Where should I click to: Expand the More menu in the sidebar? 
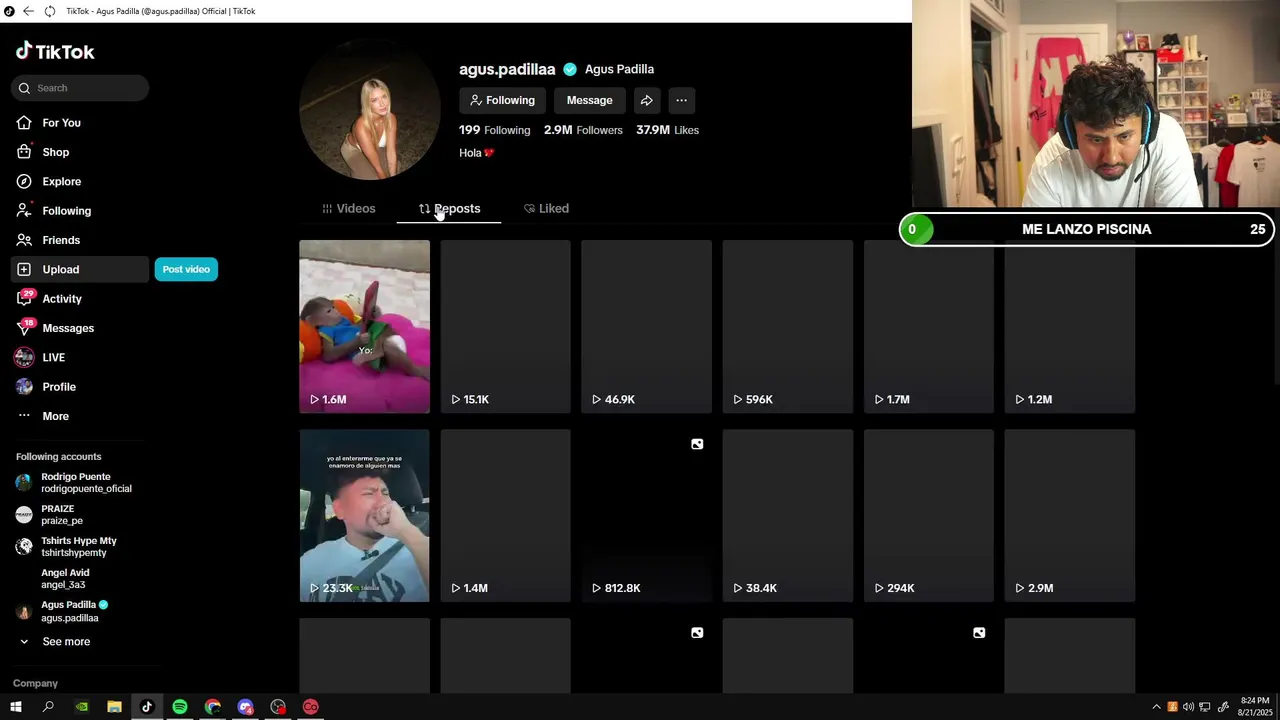click(x=55, y=416)
